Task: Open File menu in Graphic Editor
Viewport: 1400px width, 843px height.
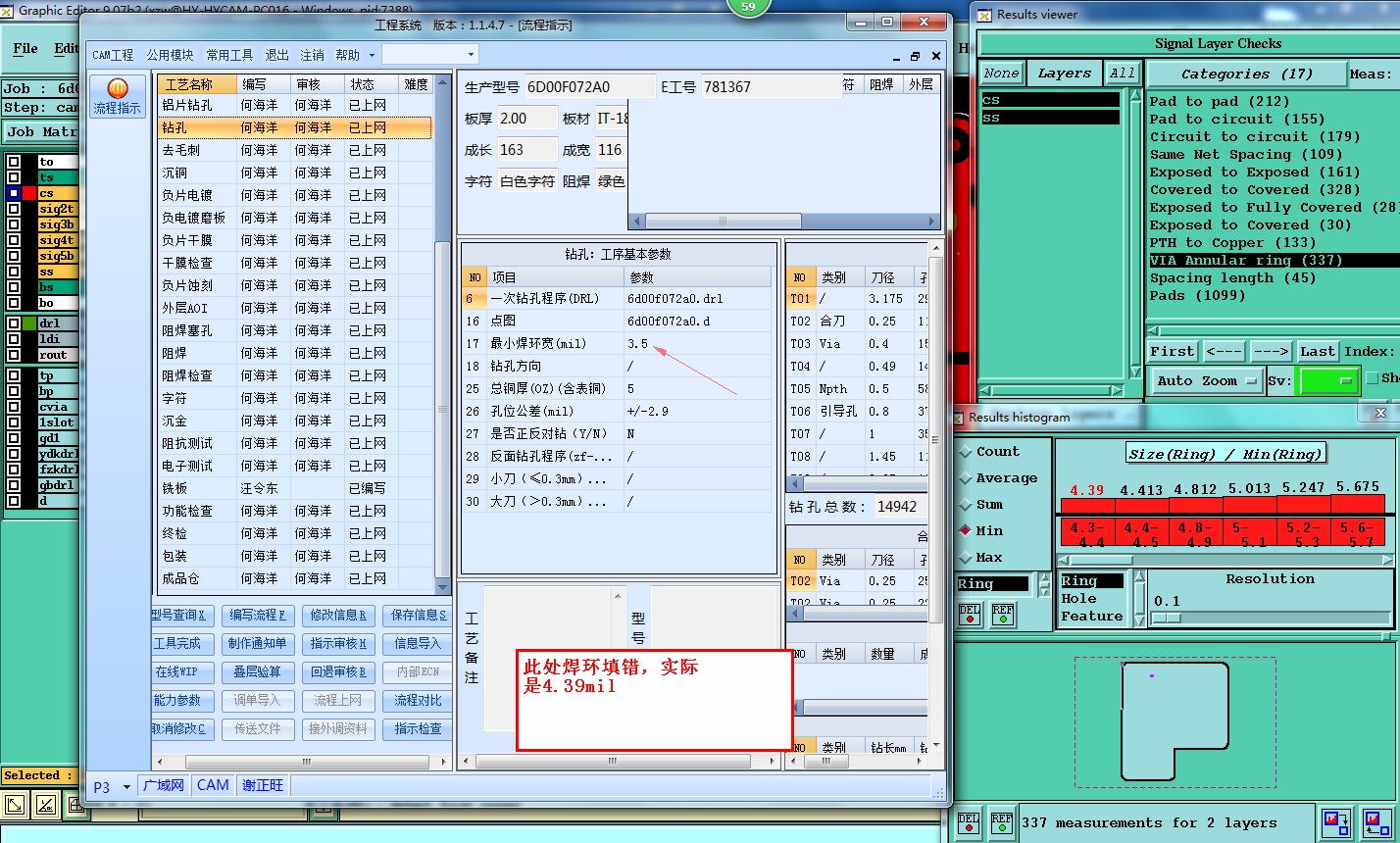Action: tap(25, 48)
